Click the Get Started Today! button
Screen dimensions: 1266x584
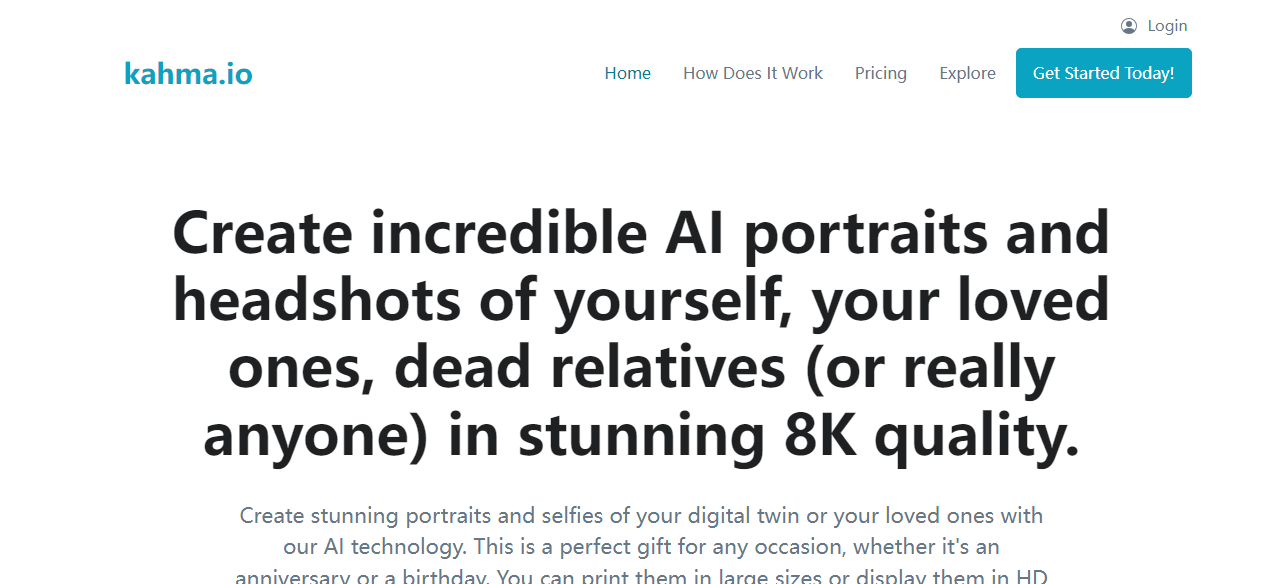1104,73
